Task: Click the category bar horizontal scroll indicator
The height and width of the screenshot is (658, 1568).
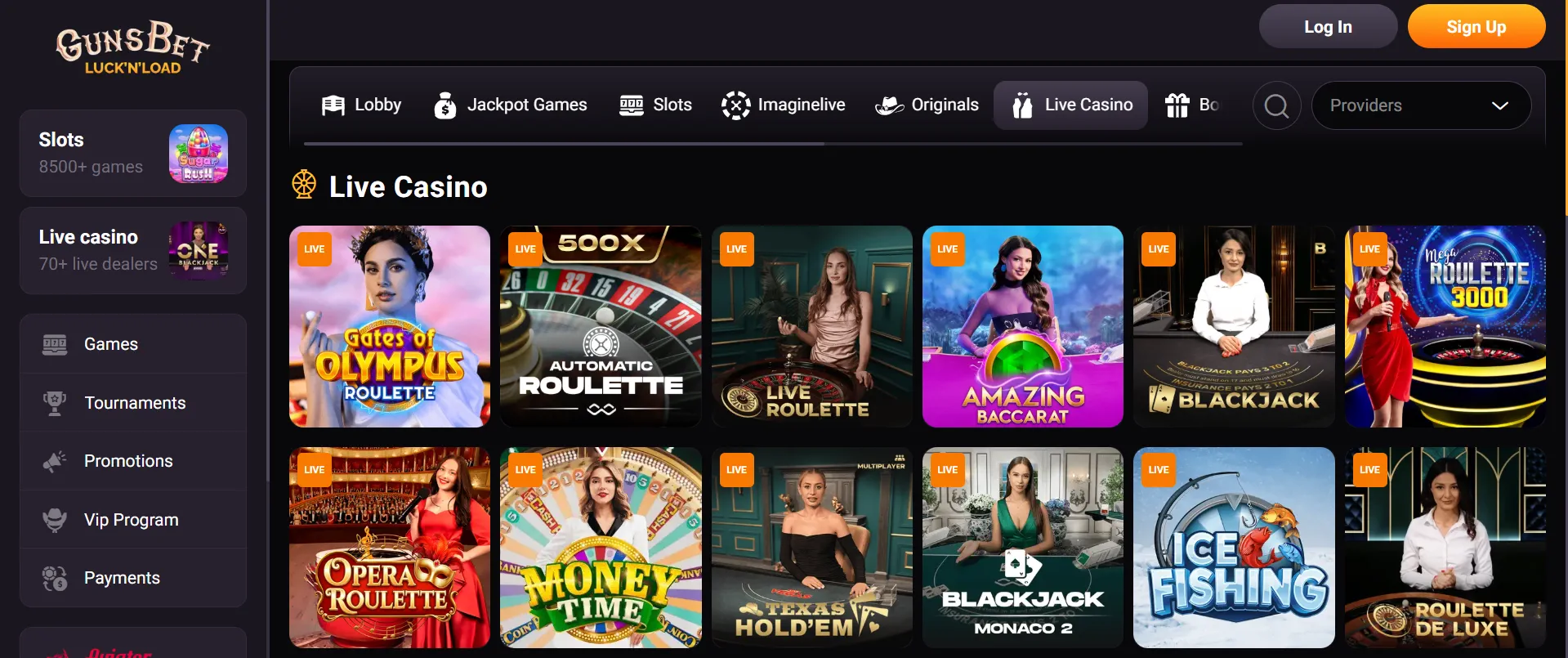Action: click(564, 144)
